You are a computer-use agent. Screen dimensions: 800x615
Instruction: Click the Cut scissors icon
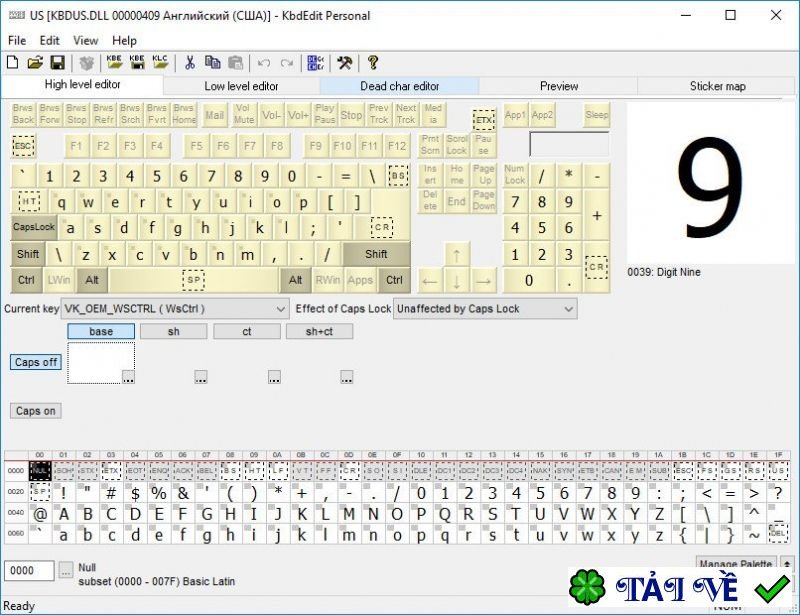click(190, 63)
